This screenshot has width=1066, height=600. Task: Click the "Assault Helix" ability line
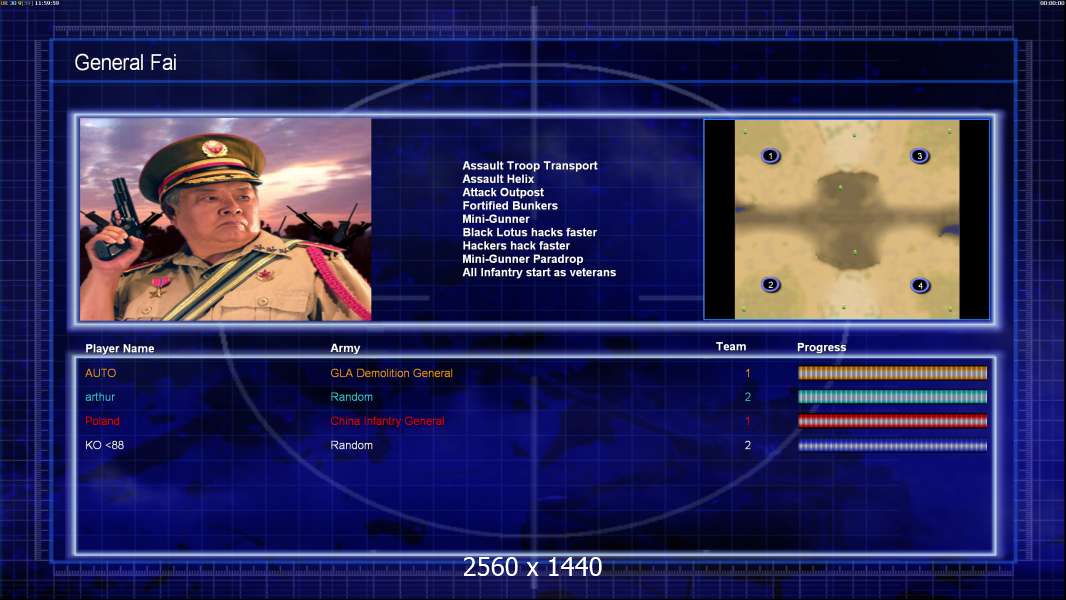[x=498, y=179]
